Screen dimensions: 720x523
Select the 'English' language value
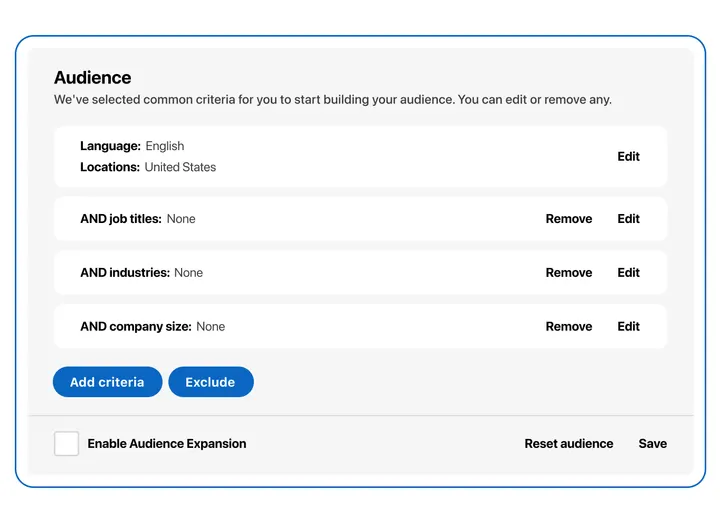click(165, 146)
